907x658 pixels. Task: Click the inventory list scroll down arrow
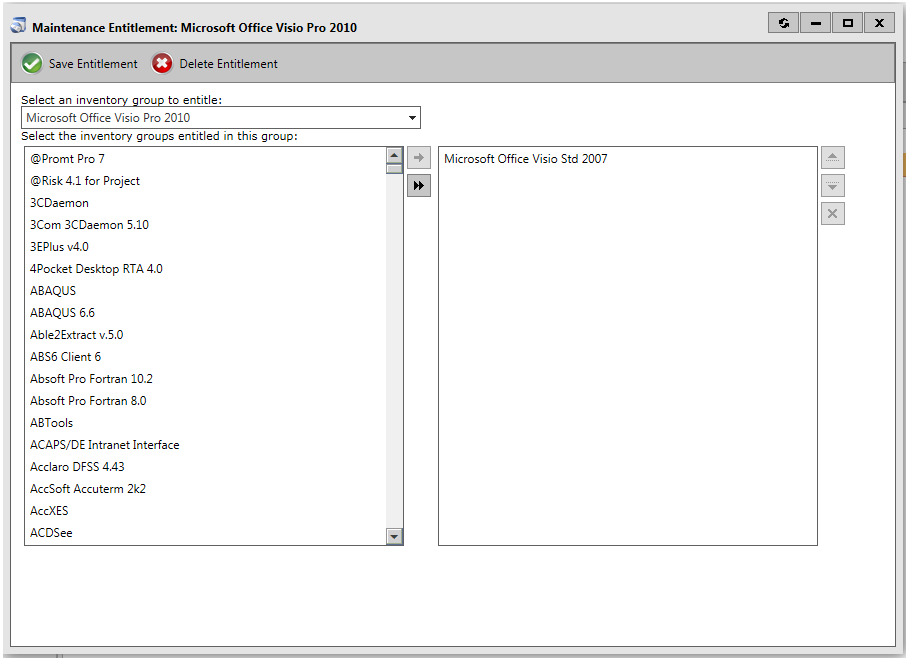click(394, 536)
